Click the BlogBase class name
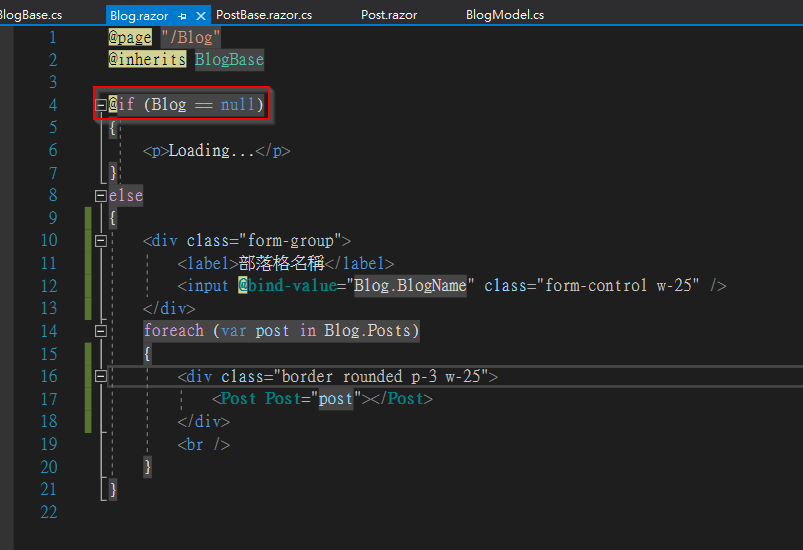 pyautogui.click(x=229, y=59)
